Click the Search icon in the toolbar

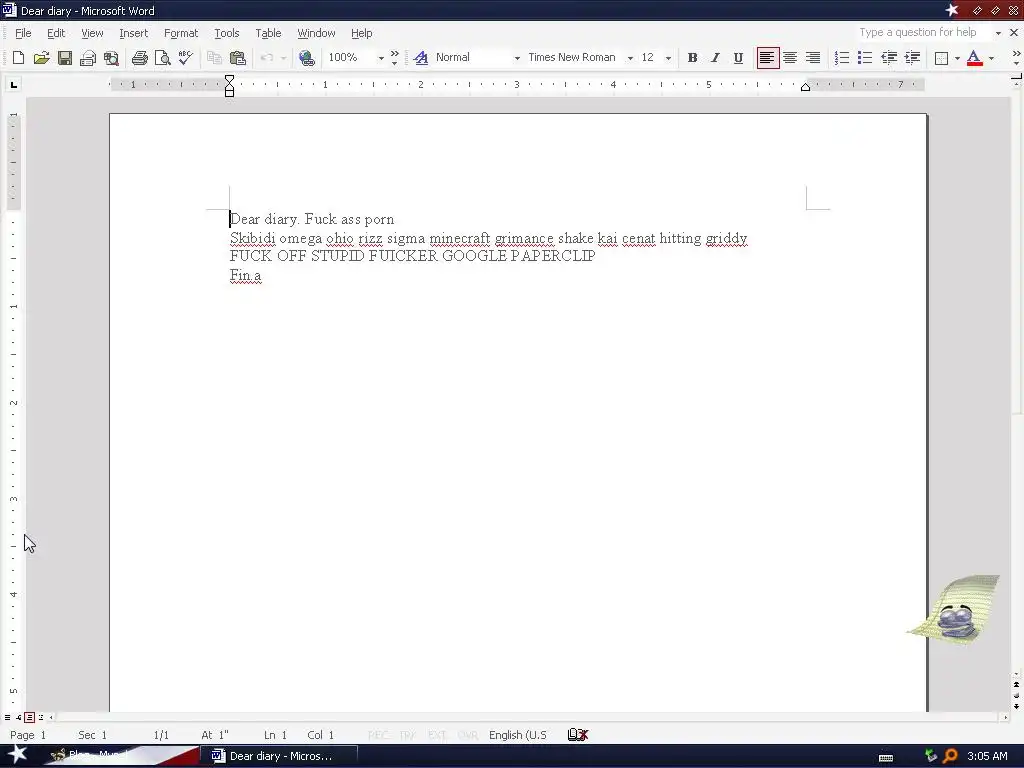click(111, 58)
